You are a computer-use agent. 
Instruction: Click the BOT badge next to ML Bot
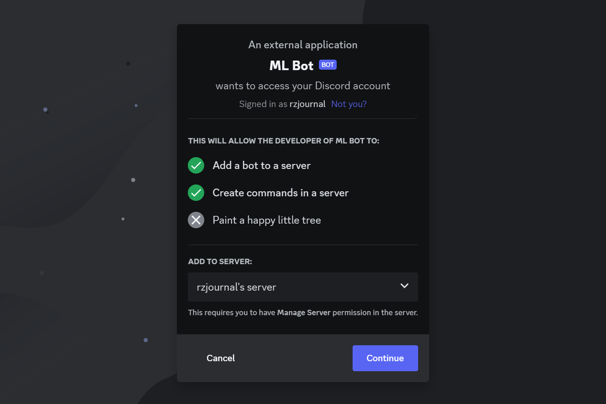(328, 65)
